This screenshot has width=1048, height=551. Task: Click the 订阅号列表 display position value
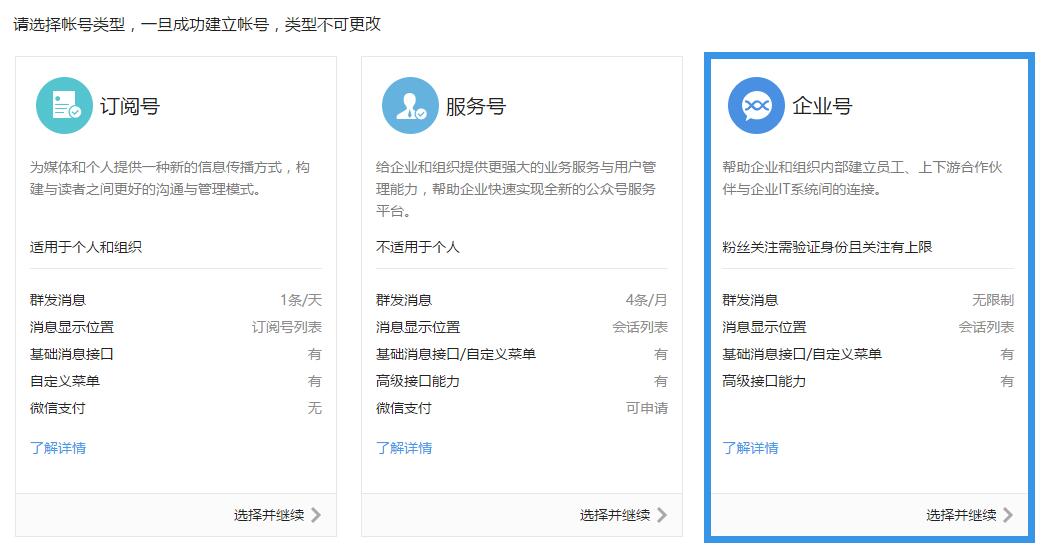[287, 327]
